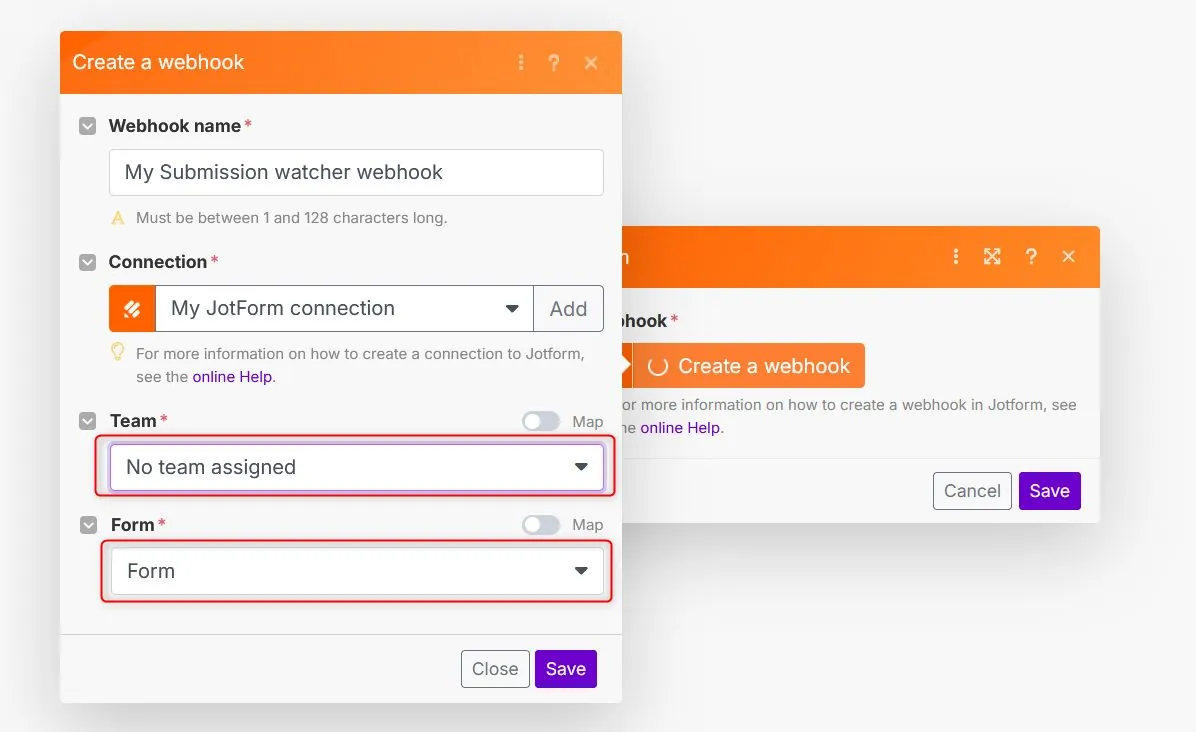Click the lightbulb hint icon under Connection
Image resolution: width=1196 pixels, height=732 pixels.
pyautogui.click(x=117, y=352)
